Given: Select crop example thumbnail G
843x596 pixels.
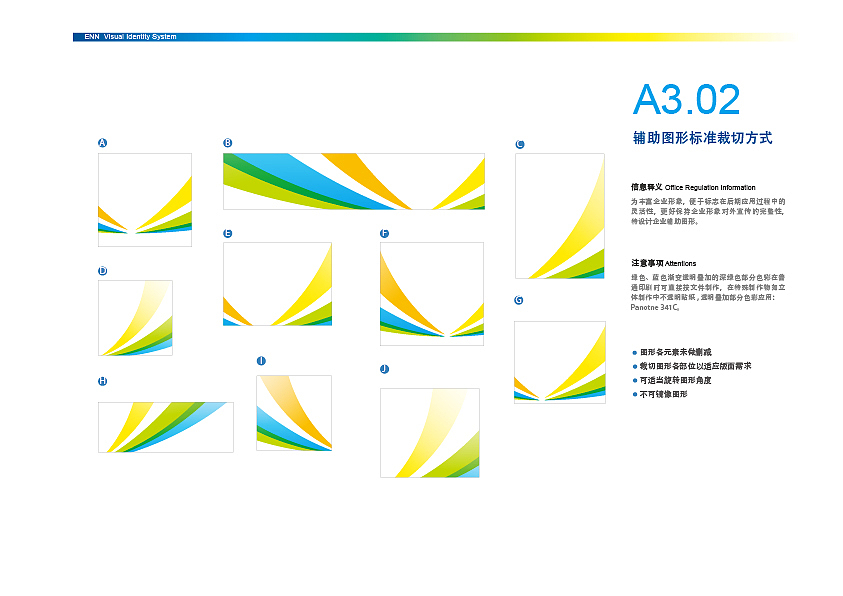Looking at the screenshot, I should click(x=560, y=362).
